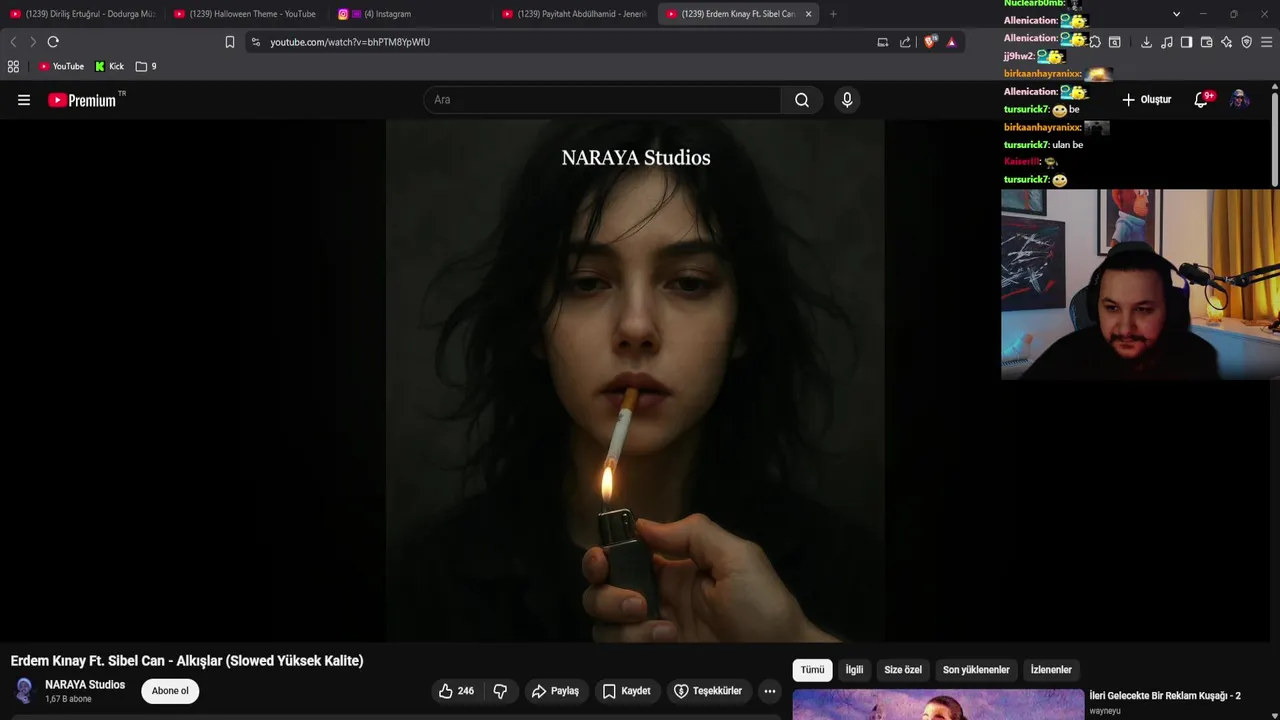Click the video player to pause
Viewport: 1280px width, 720px height.
(635, 380)
